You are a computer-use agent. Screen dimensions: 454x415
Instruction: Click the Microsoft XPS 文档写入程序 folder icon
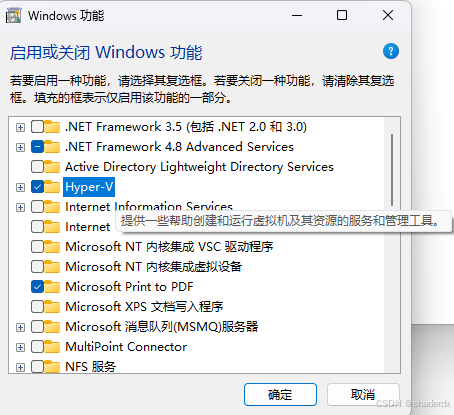click(52, 307)
